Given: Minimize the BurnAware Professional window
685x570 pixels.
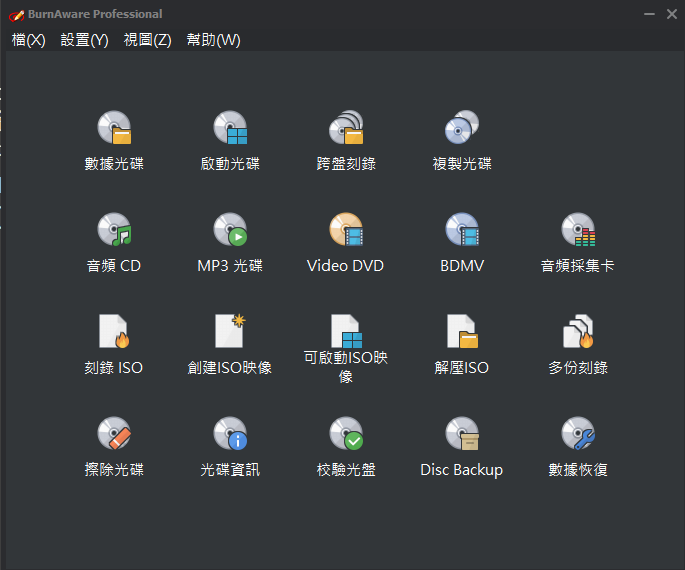Looking at the screenshot, I should [x=649, y=14].
